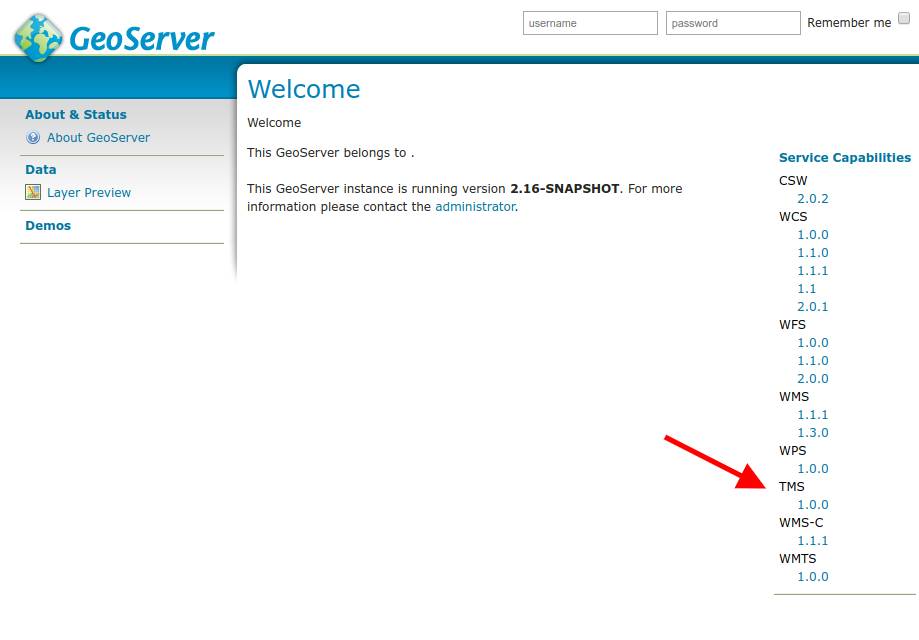This screenshot has width=919, height=640.
Task: Toggle the Remember me checkbox
Action: click(x=904, y=19)
